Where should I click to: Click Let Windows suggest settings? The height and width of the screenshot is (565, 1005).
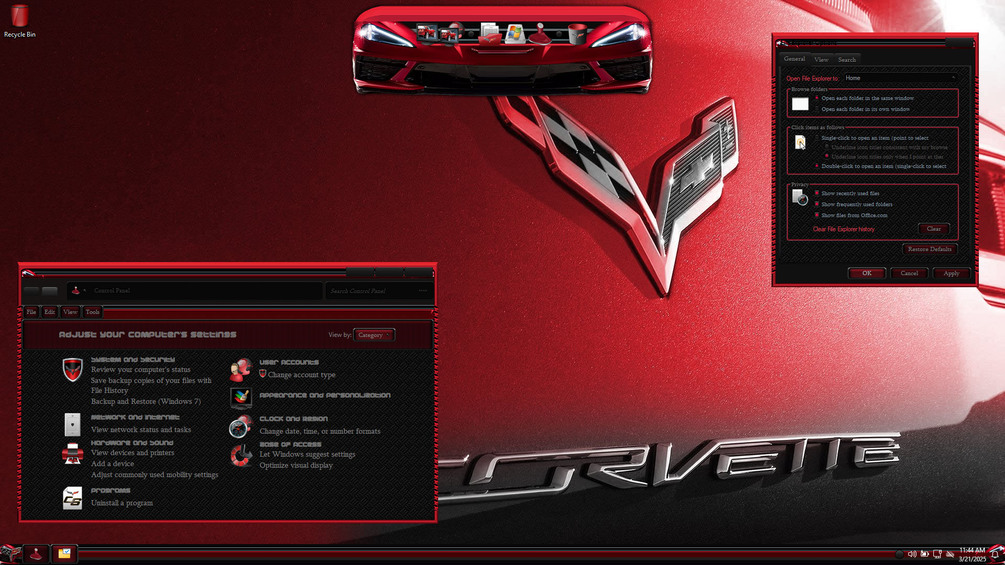click(x=307, y=454)
